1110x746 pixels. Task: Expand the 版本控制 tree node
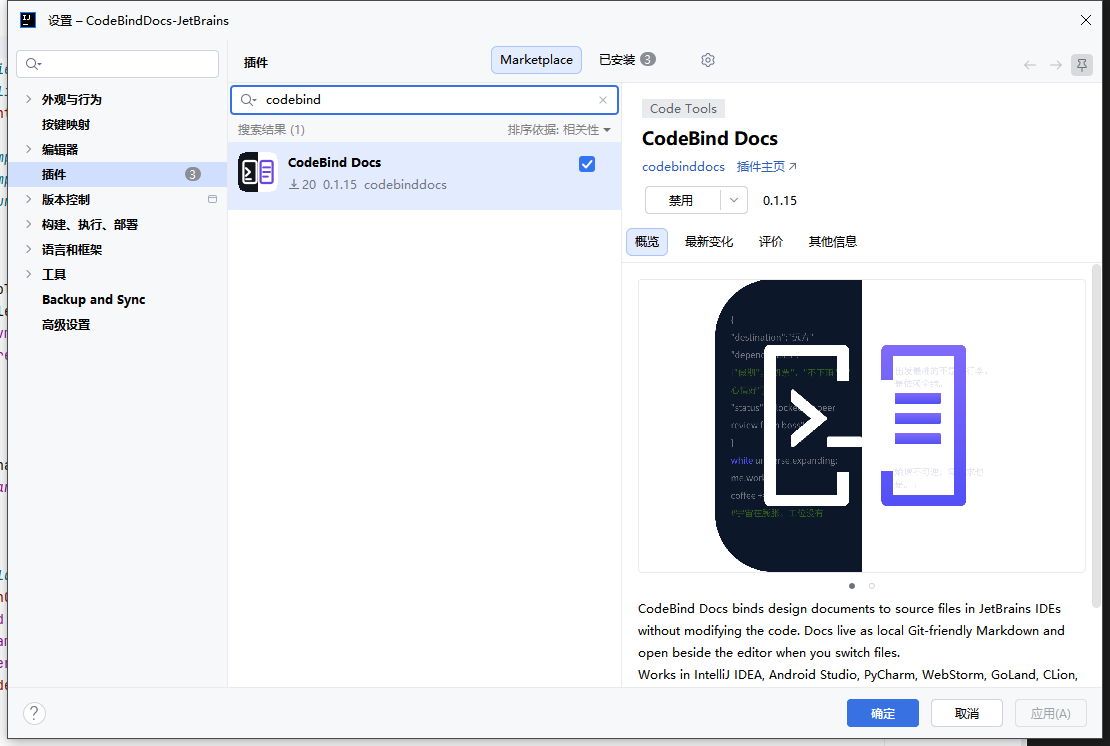28,200
